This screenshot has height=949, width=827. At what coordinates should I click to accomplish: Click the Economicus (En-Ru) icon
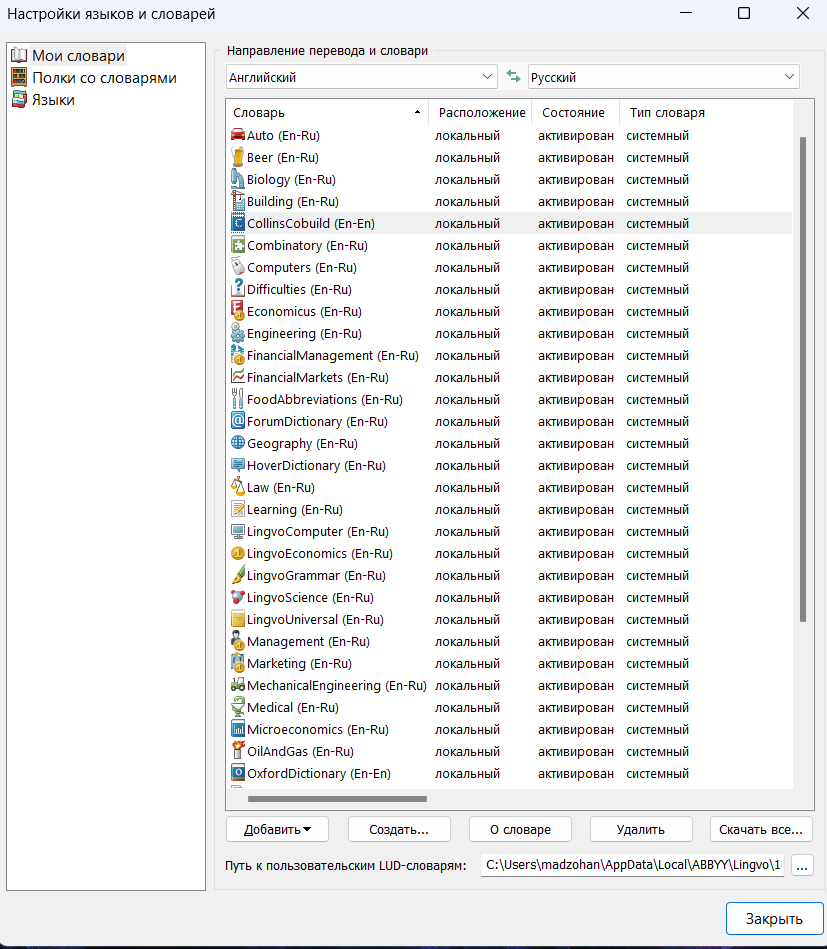point(238,311)
